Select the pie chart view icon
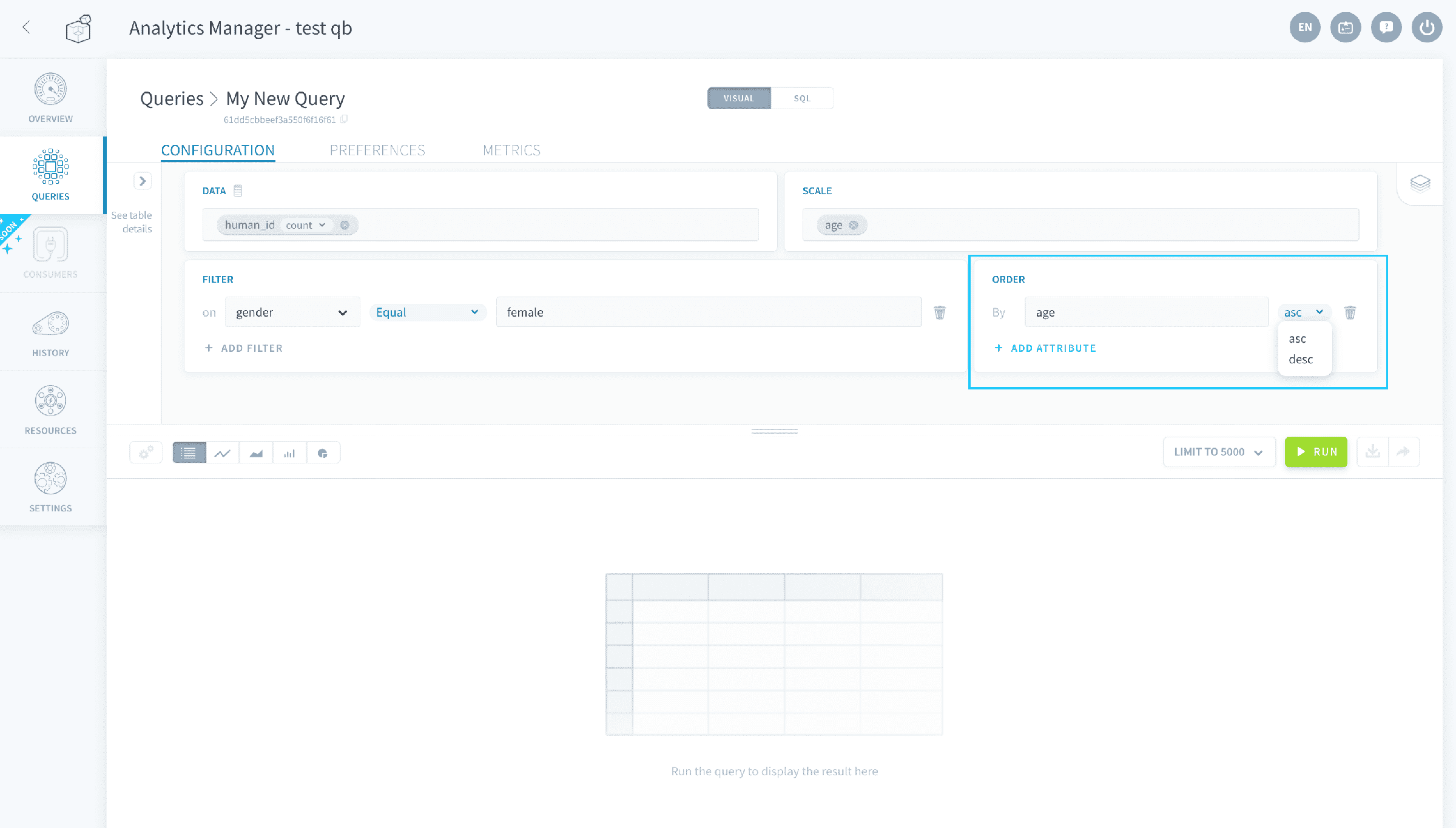 (x=323, y=453)
